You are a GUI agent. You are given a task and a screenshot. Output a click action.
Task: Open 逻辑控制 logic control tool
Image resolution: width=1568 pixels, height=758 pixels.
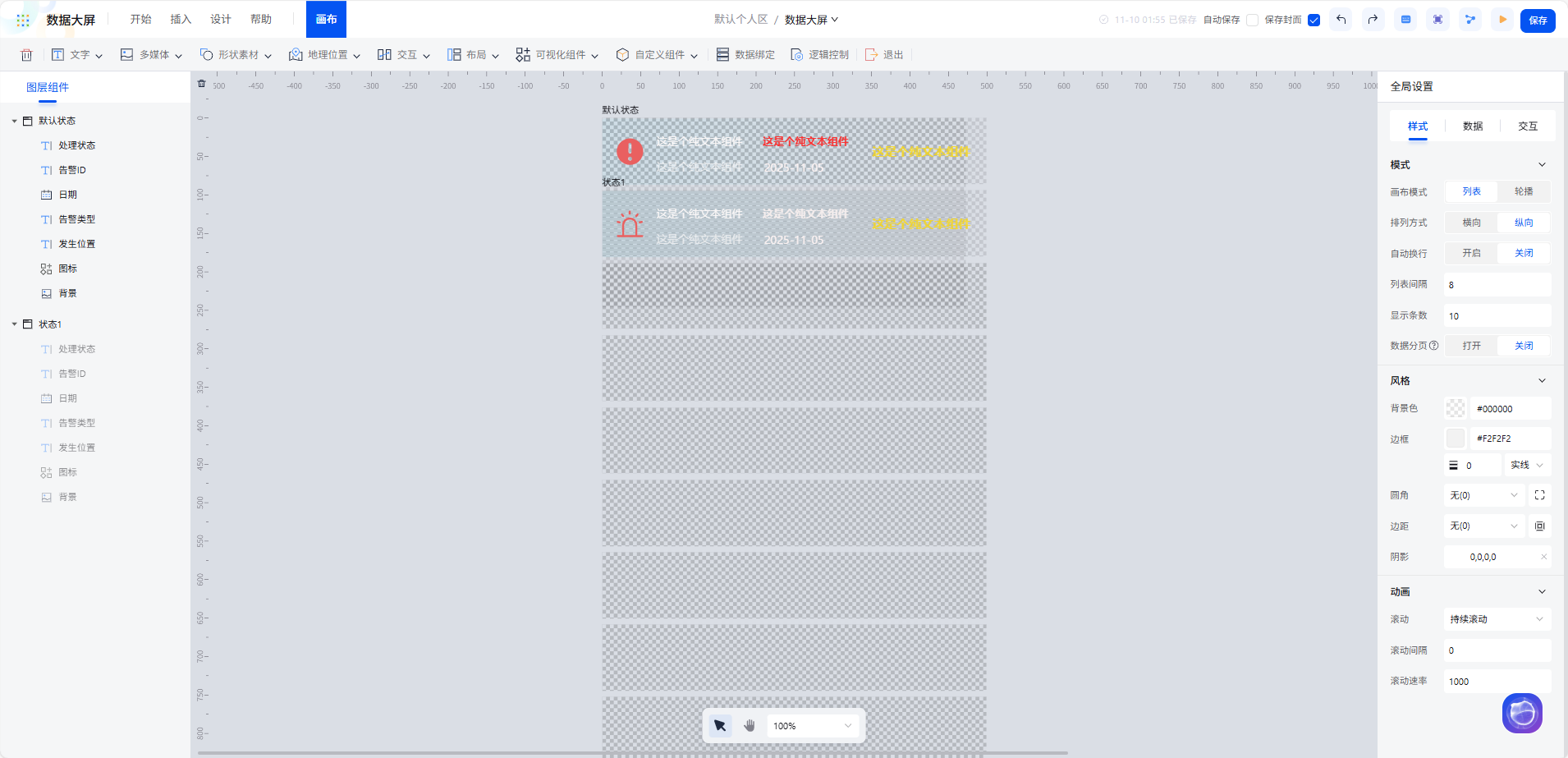tap(819, 55)
